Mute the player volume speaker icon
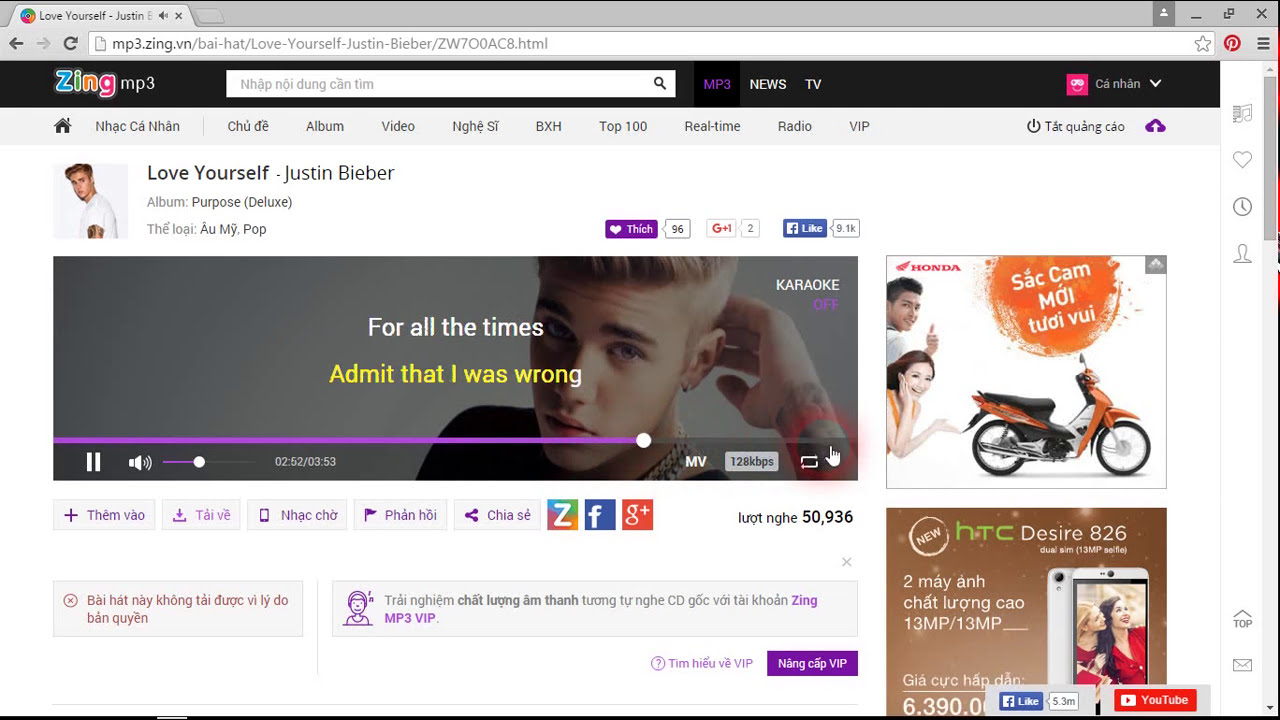 140,462
